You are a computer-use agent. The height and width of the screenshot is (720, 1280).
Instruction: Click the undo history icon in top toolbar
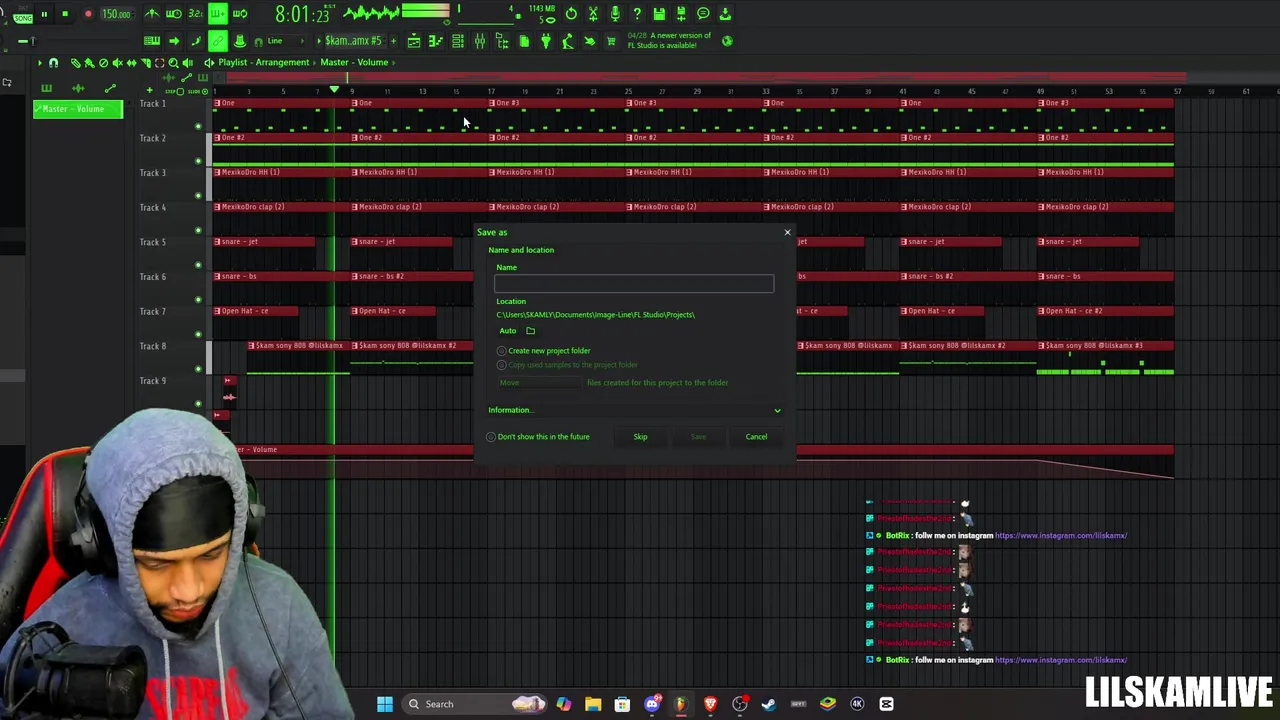pyautogui.click(x=571, y=14)
